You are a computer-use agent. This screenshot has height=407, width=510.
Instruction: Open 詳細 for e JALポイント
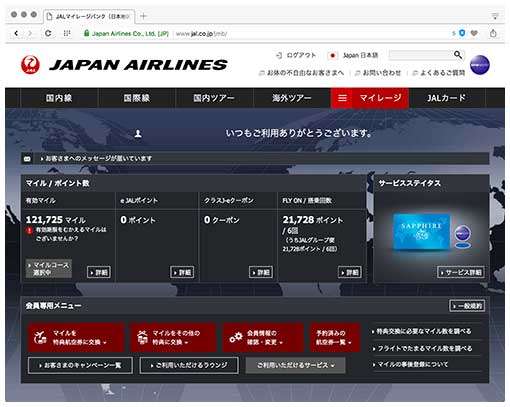click(182, 272)
